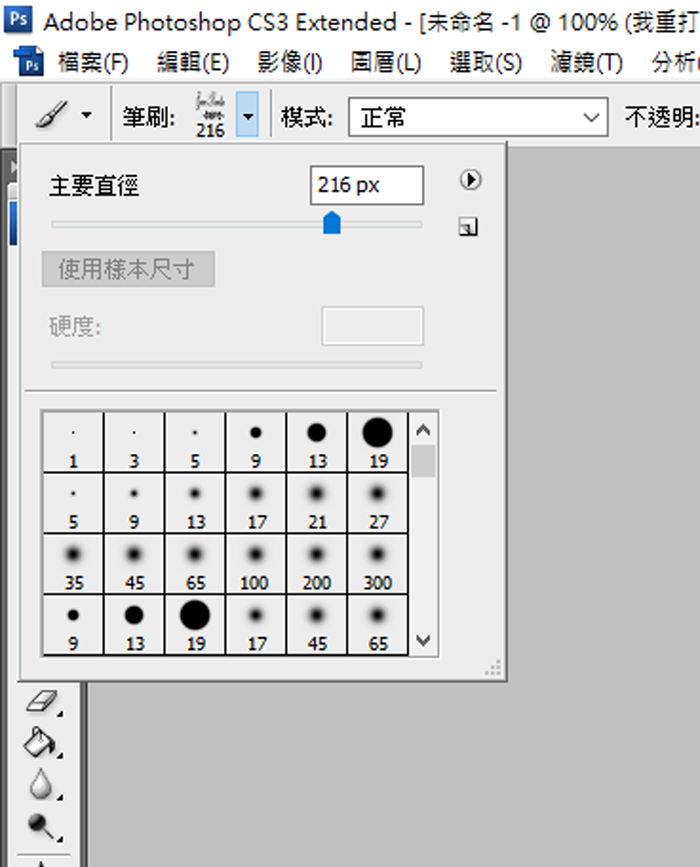Open the 選取(S) menu
The height and width of the screenshot is (867, 700).
coord(485,62)
